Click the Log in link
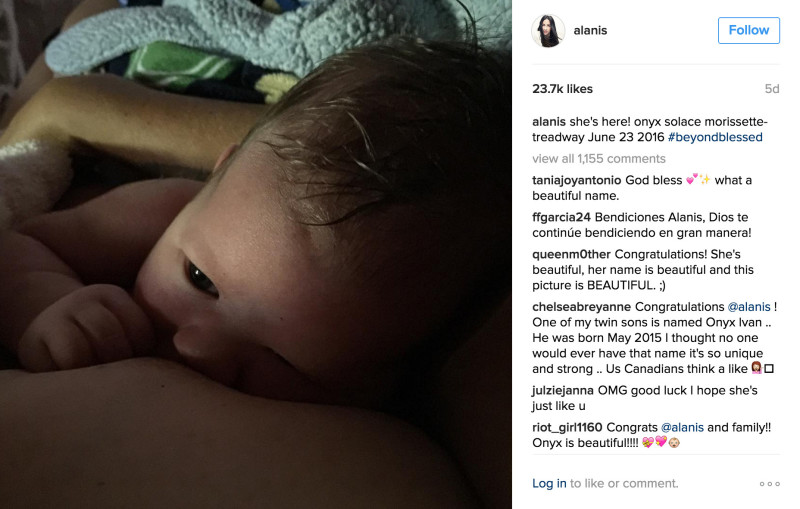The image size is (800, 509). pyautogui.click(x=549, y=483)
